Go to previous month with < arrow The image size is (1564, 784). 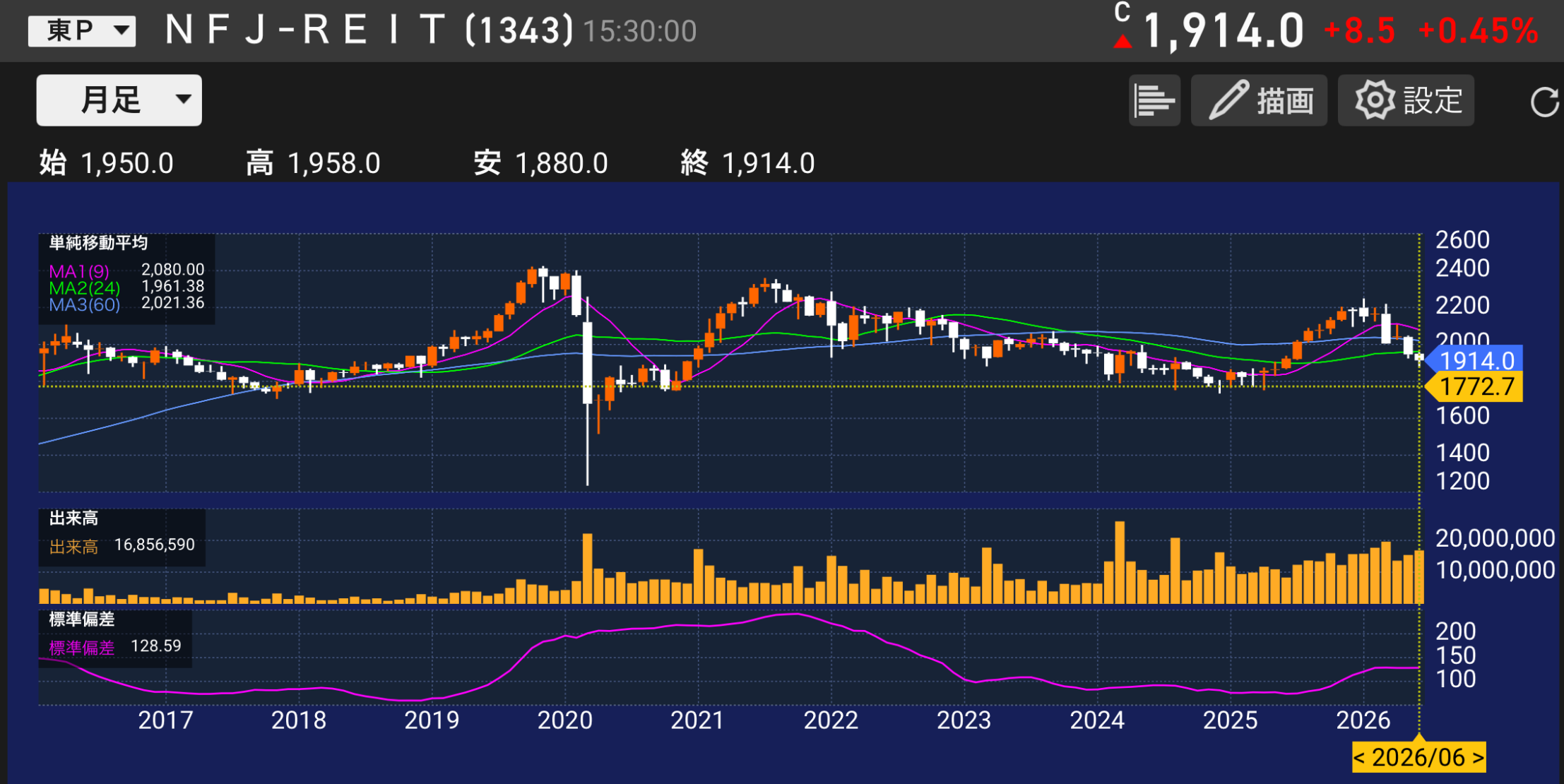pos(1359,758)
